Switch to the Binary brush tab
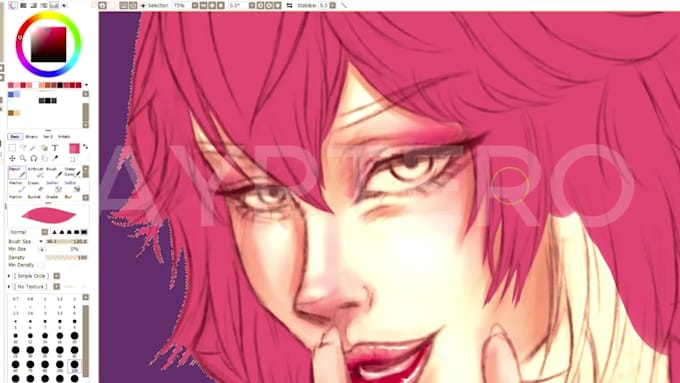Viewport: 680px width, 383px height. pos(31,137)
